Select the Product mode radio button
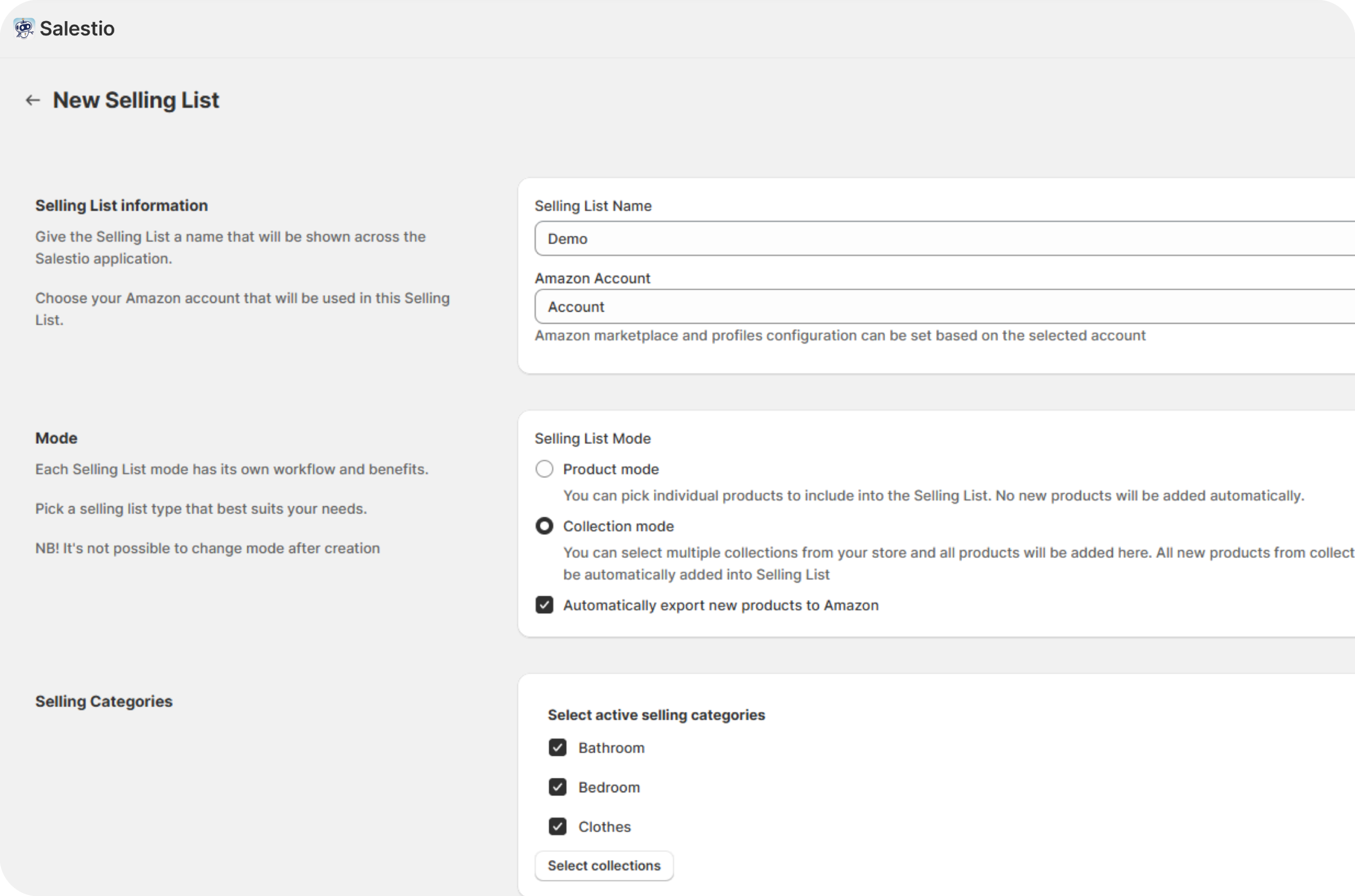The image size is (1355, 896). point(544,469)
